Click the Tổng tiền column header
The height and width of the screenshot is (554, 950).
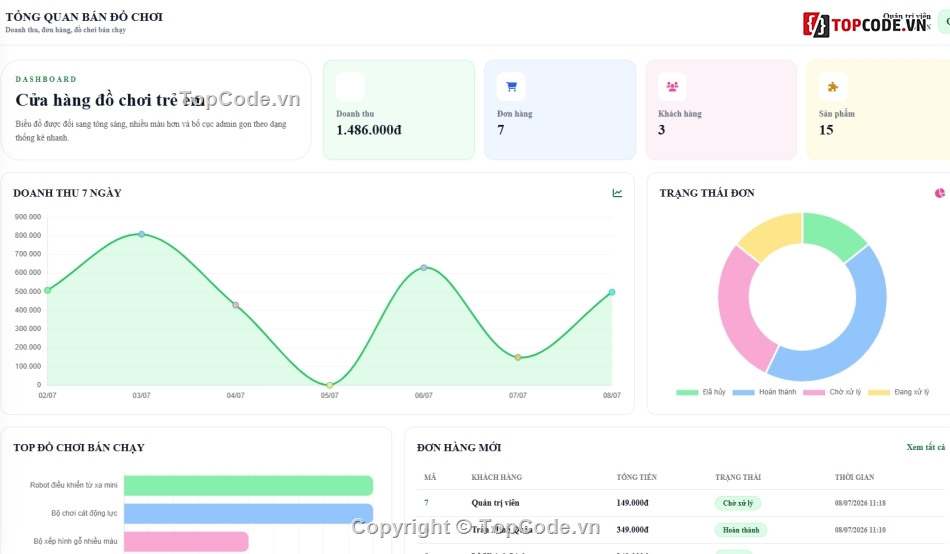[637, 477]
